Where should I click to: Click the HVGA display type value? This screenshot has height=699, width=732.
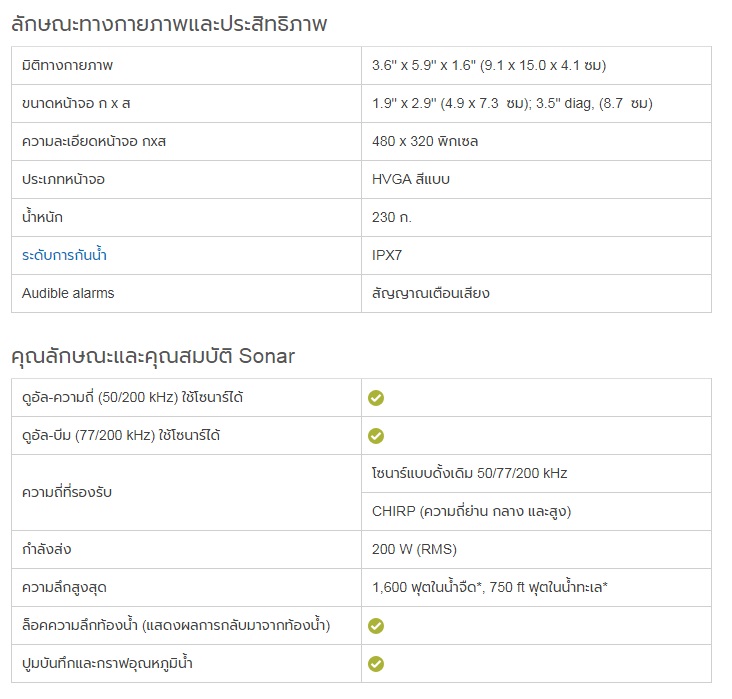click(x=411, y=179)
